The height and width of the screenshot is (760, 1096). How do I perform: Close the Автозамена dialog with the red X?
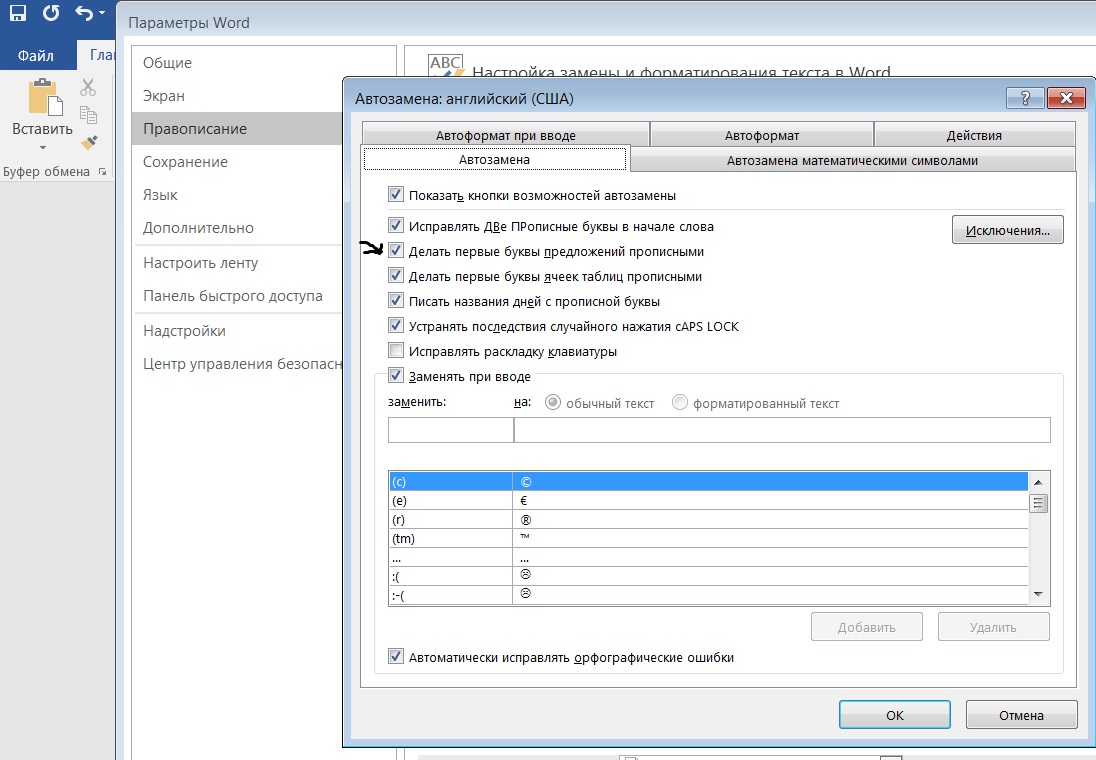click(x=1066, y=98)
